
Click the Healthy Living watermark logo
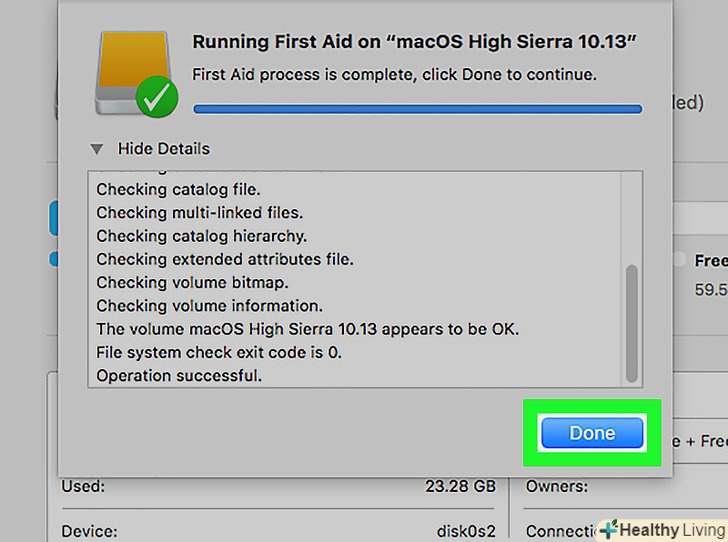pyautogui.click(x=662, y=530)
